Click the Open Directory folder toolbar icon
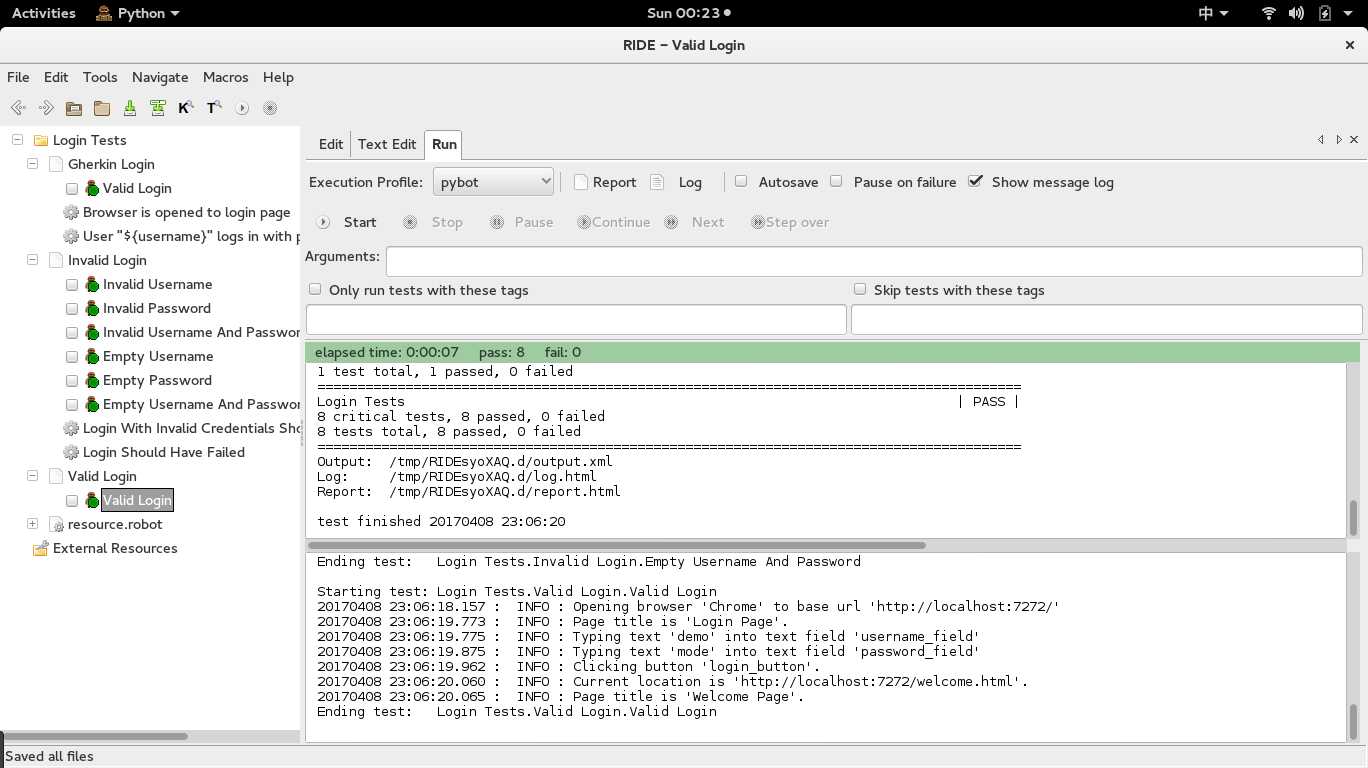 (102, 108)
